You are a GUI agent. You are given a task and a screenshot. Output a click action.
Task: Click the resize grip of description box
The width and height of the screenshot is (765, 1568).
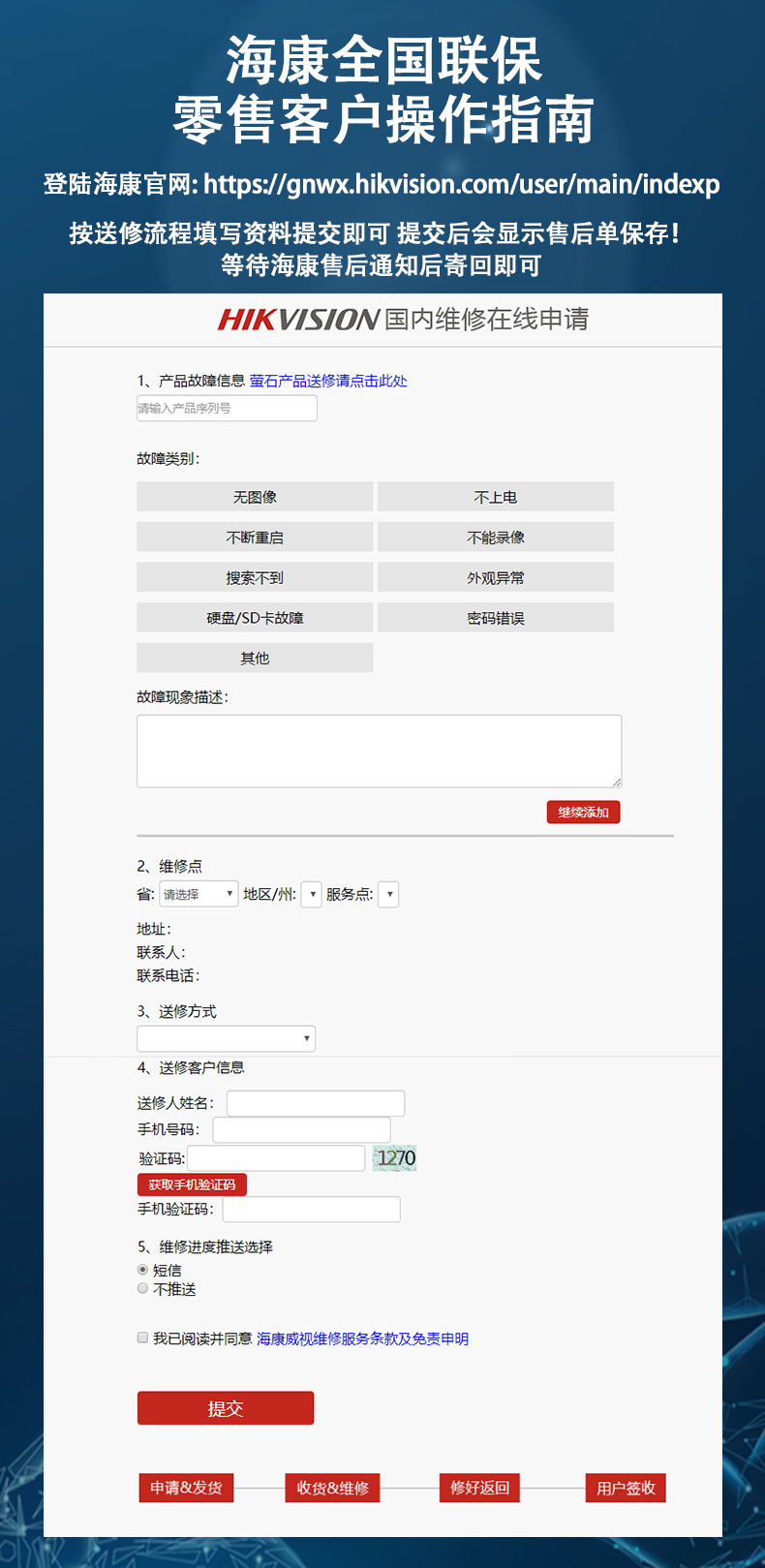616,782
